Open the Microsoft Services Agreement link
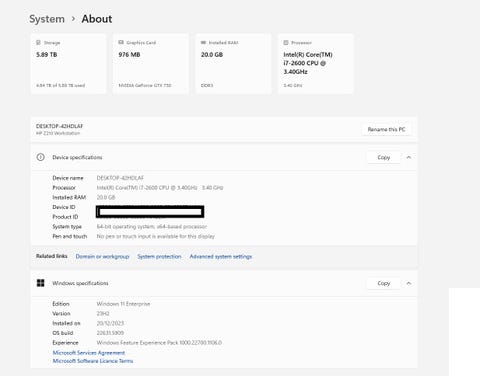 (x=89, y=353)
